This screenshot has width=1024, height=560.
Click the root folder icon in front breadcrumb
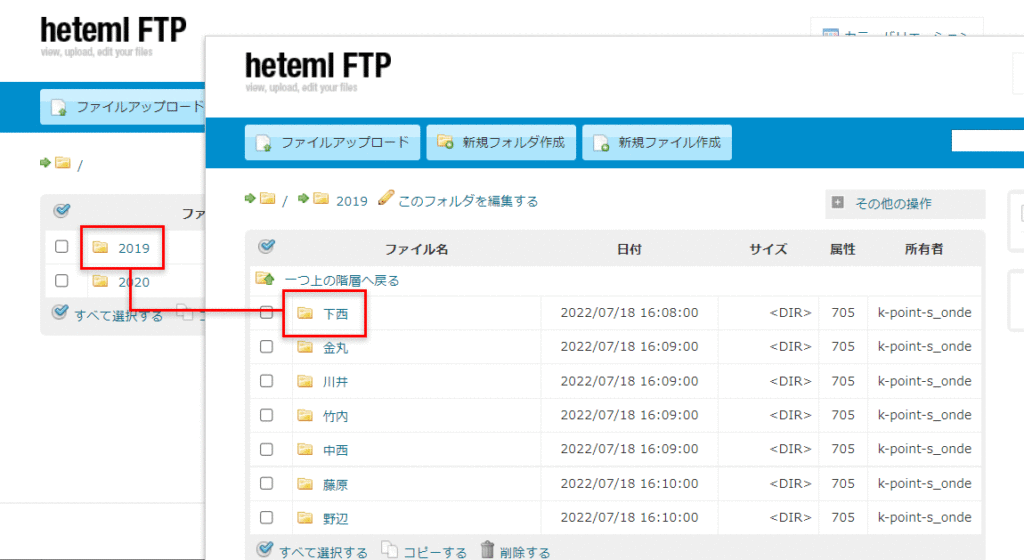pyautogui.click(x=267, y=199)
